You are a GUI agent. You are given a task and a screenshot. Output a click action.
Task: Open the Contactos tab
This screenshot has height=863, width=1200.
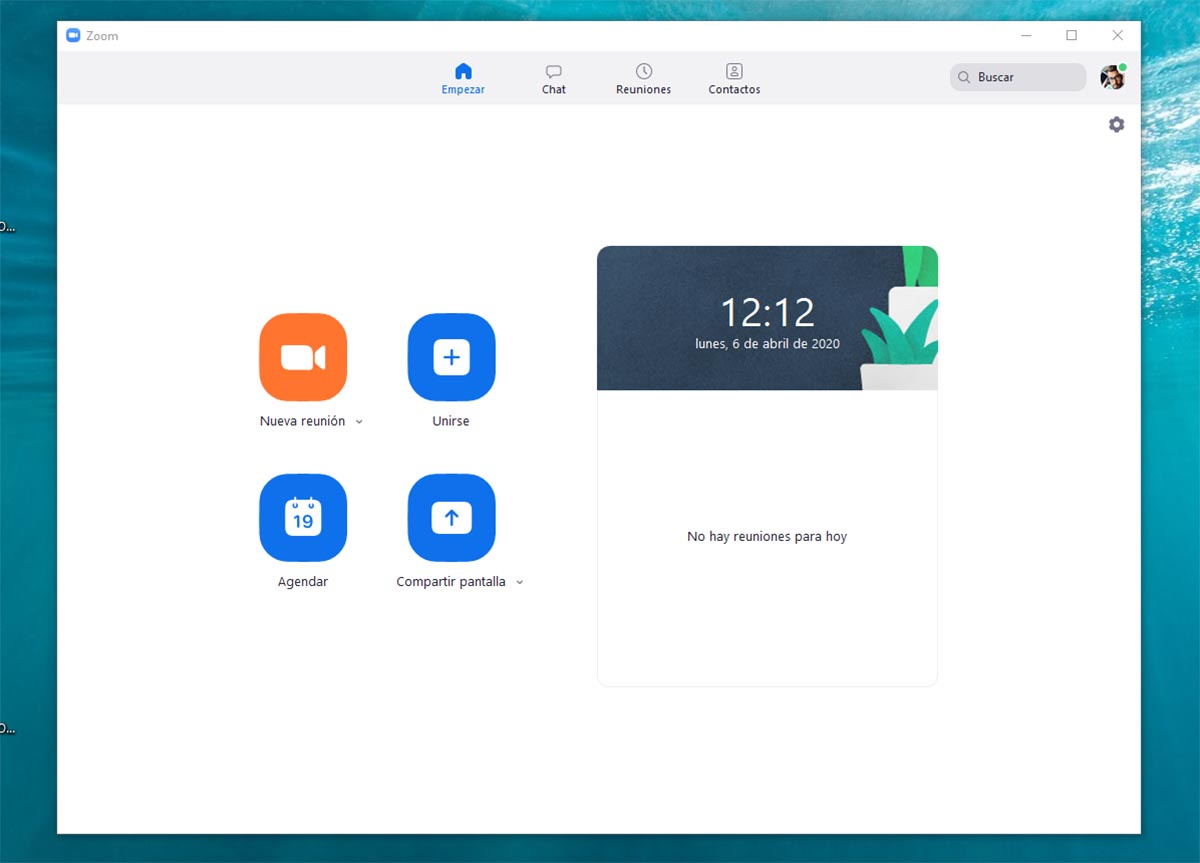tap(734, 79)
